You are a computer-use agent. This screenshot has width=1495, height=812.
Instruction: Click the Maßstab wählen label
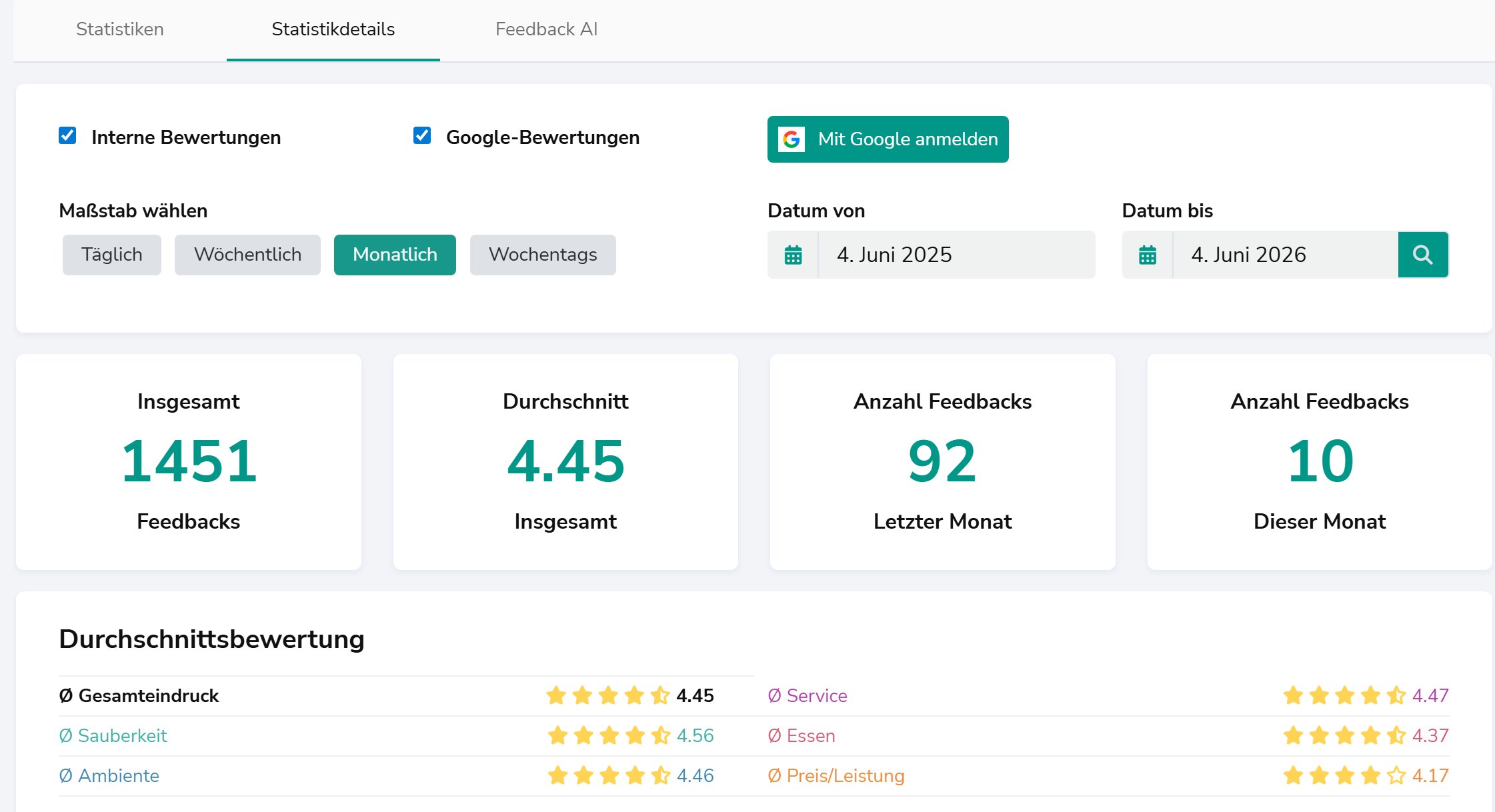point(133,211)
